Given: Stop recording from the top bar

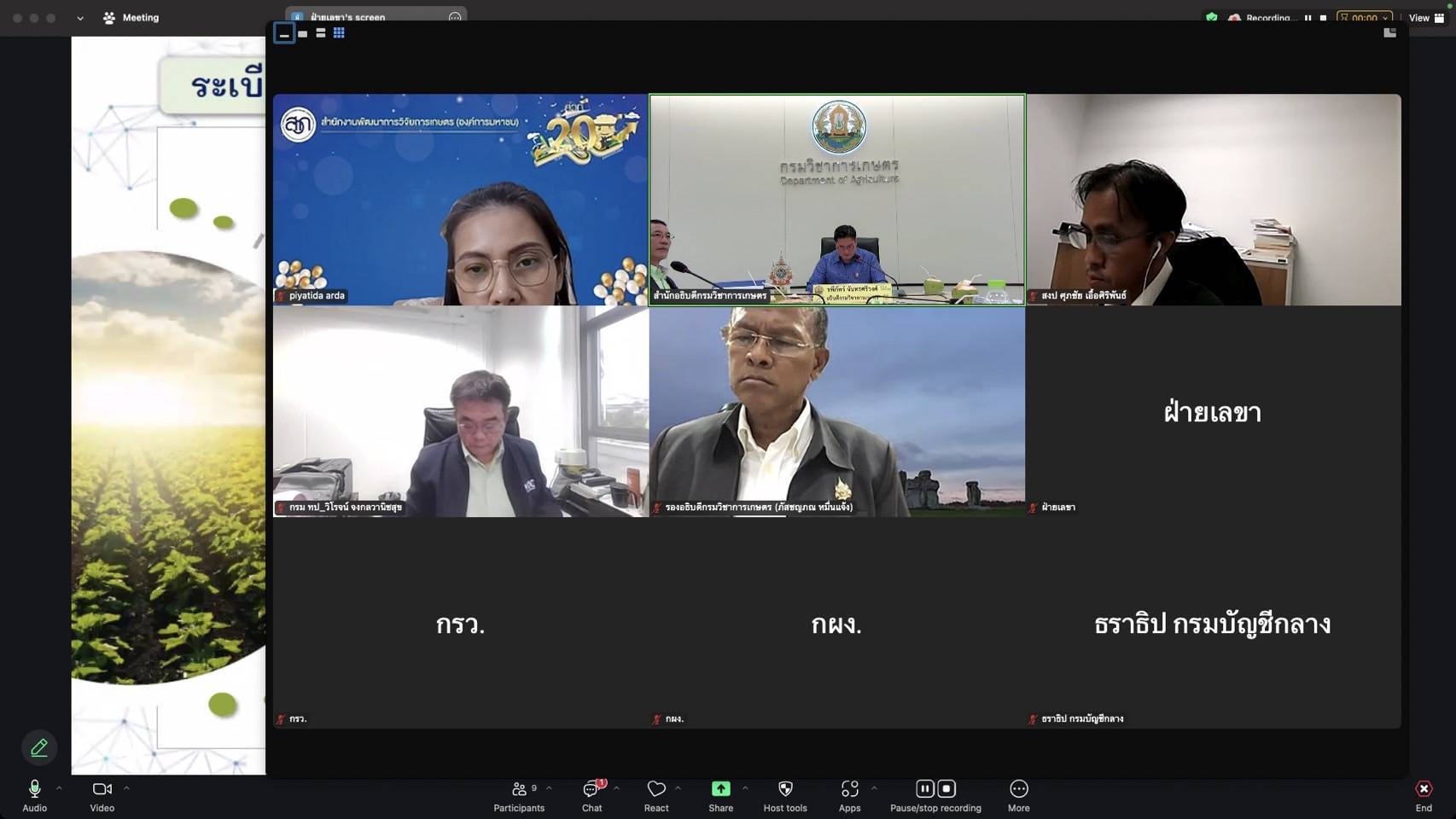Looking at the screenshot, I should [x=1323, y=18].
